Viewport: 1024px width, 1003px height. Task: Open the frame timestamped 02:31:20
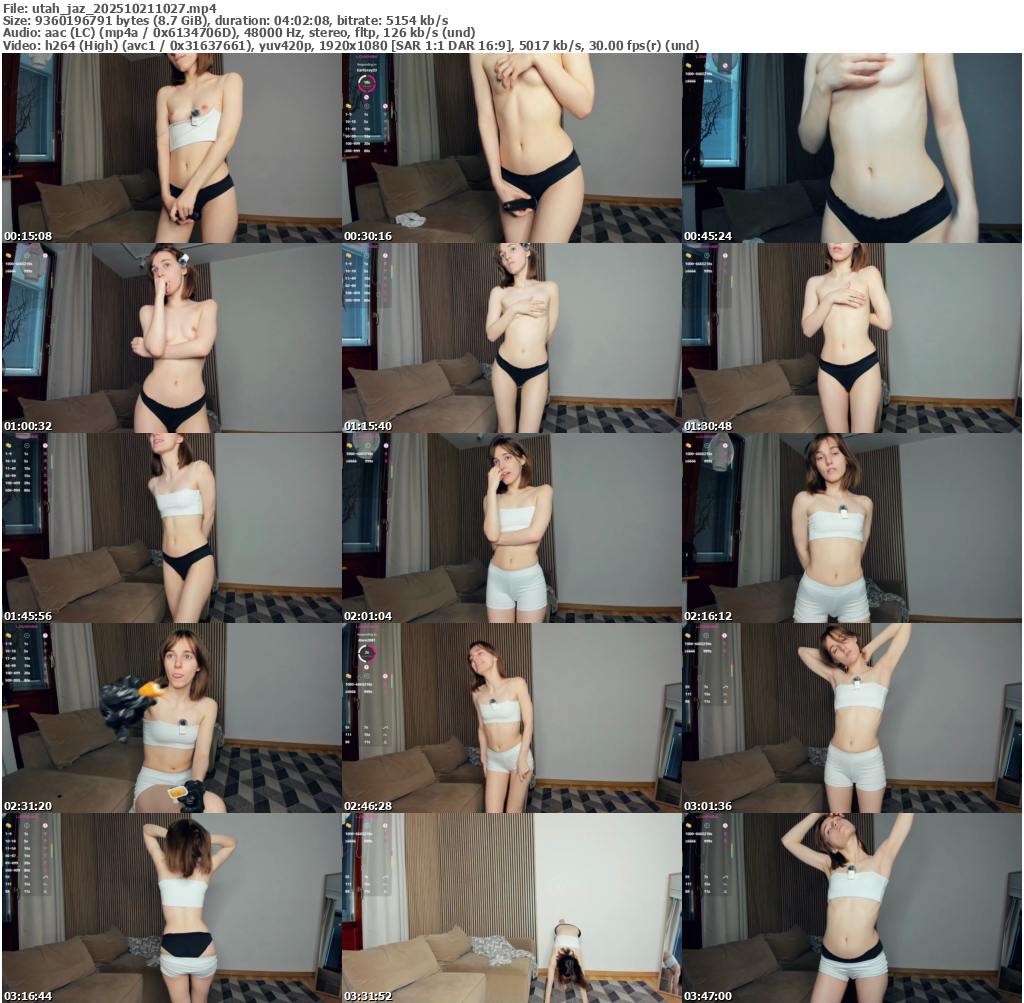click(x=171, y=718)
